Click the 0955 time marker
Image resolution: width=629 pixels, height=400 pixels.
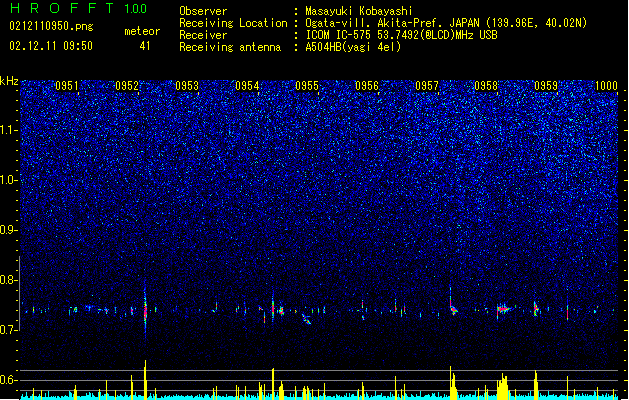[307, 86]
